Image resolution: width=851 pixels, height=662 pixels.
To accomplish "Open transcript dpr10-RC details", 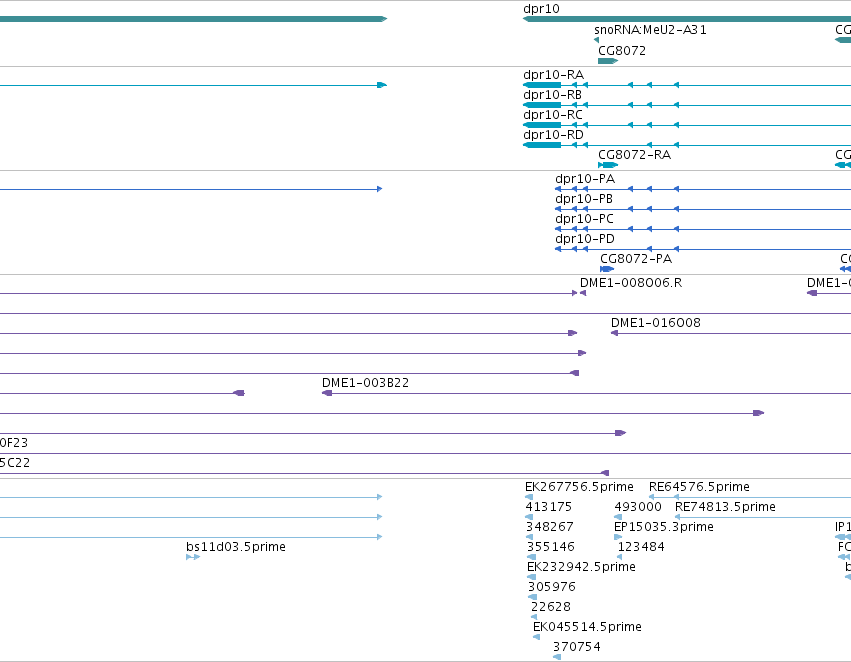I will 552,115.
